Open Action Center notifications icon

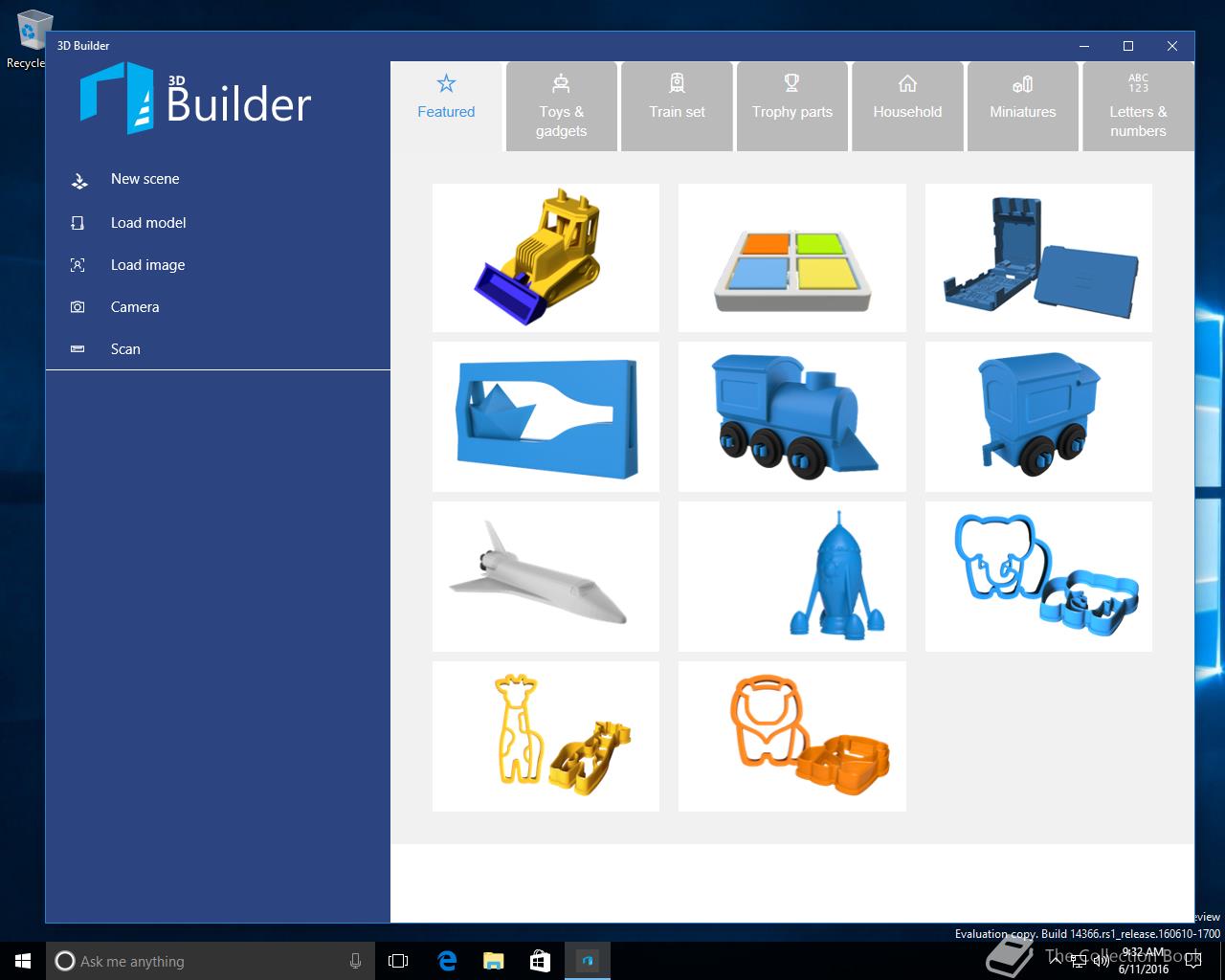coord(1193,961)
